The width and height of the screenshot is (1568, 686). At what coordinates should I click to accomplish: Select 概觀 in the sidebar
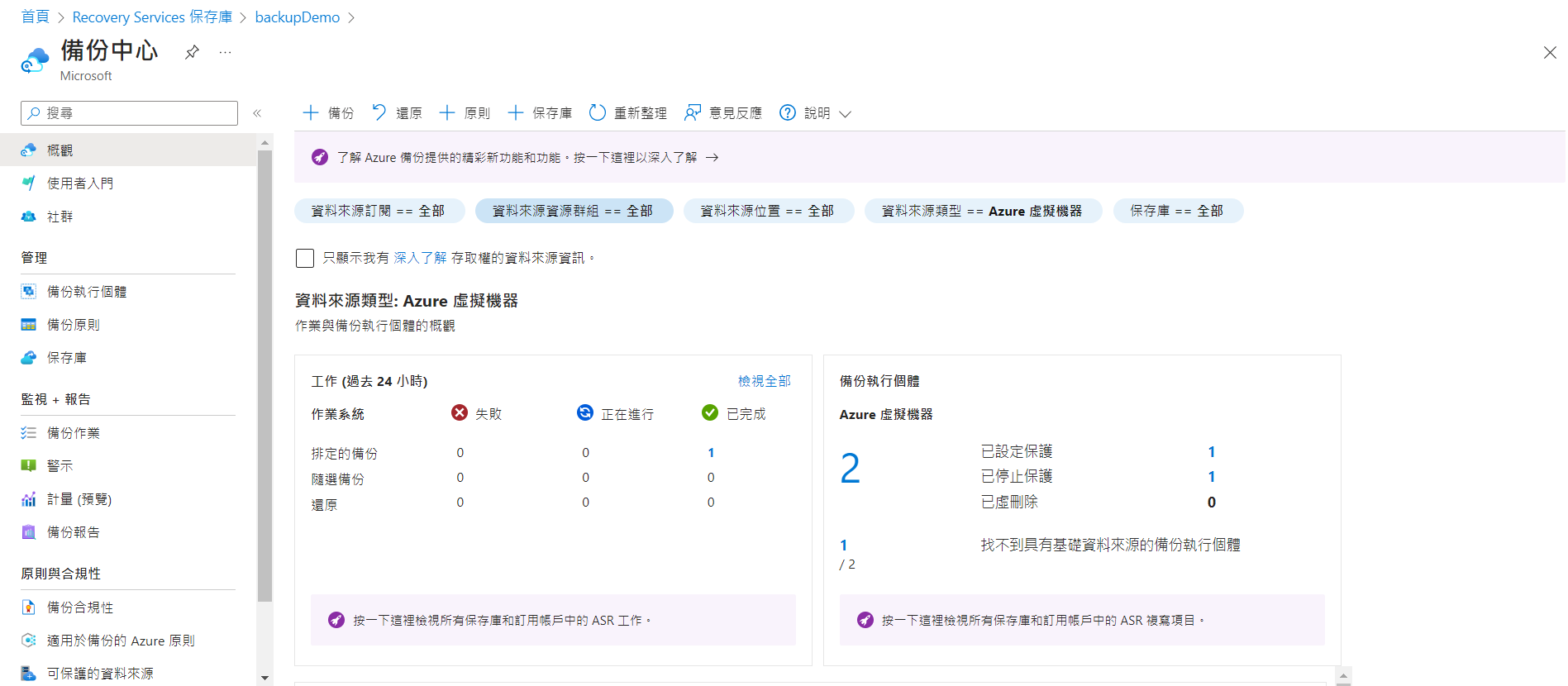click(x=128, y=150)
